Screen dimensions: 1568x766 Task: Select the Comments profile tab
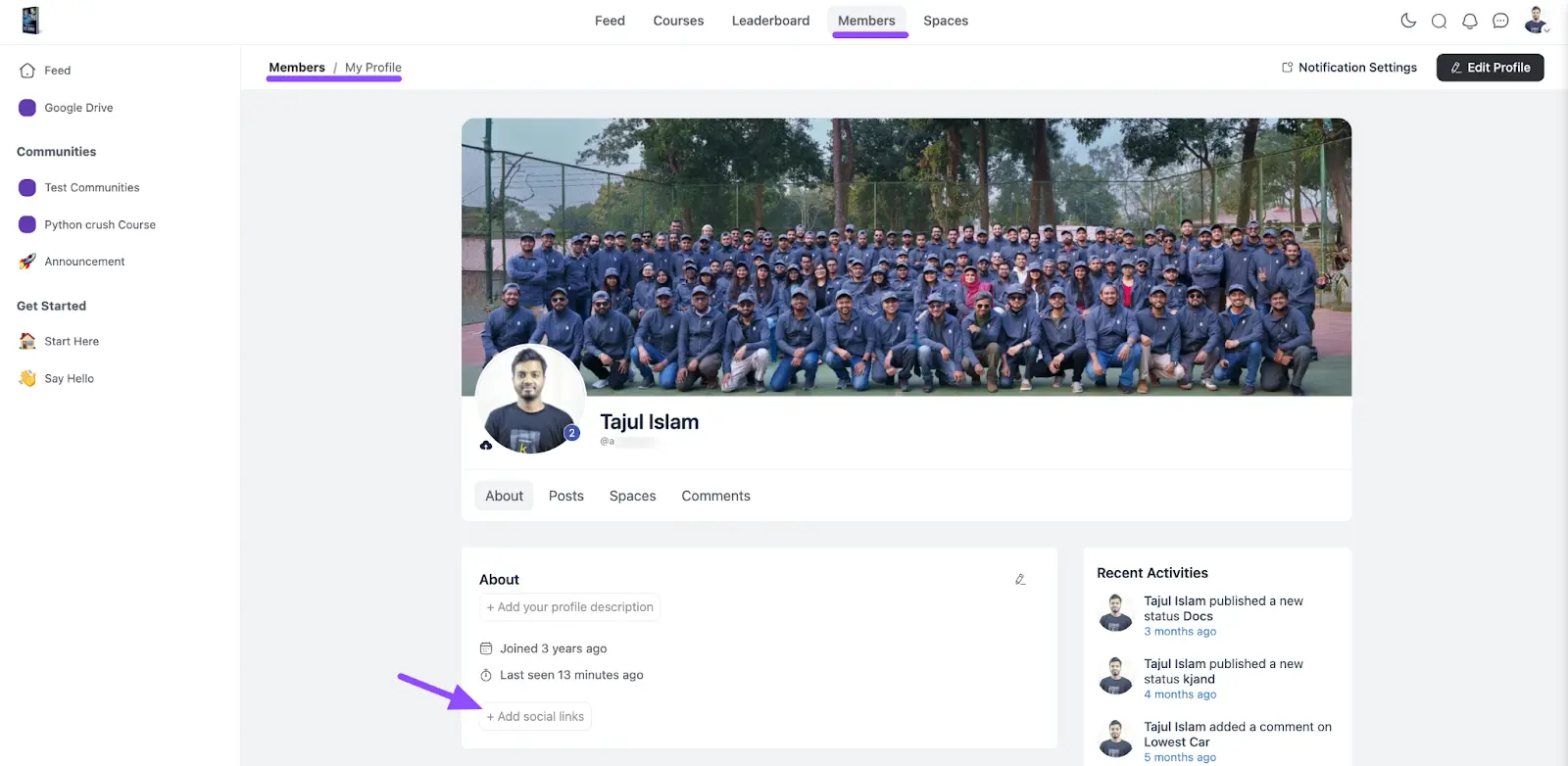pyautogui.click(x=716, y=496)
